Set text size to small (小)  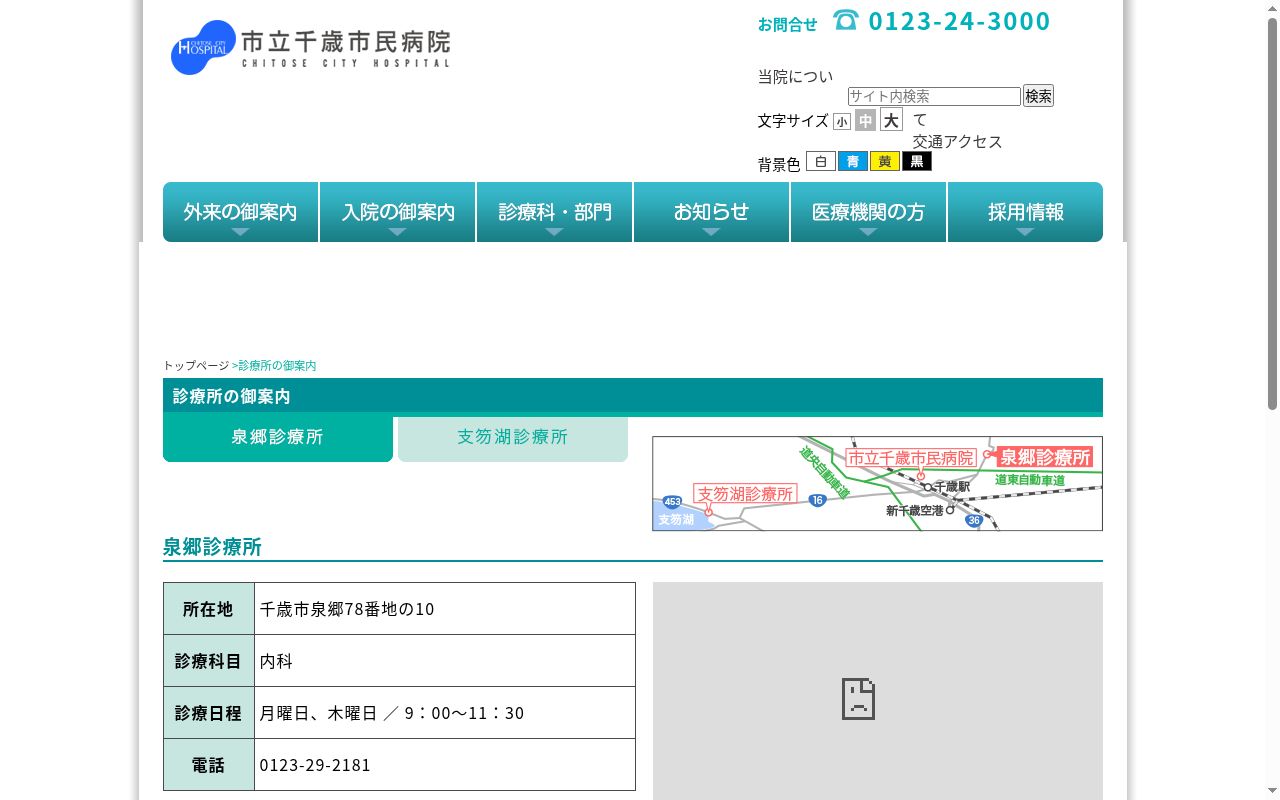point(842,121)
